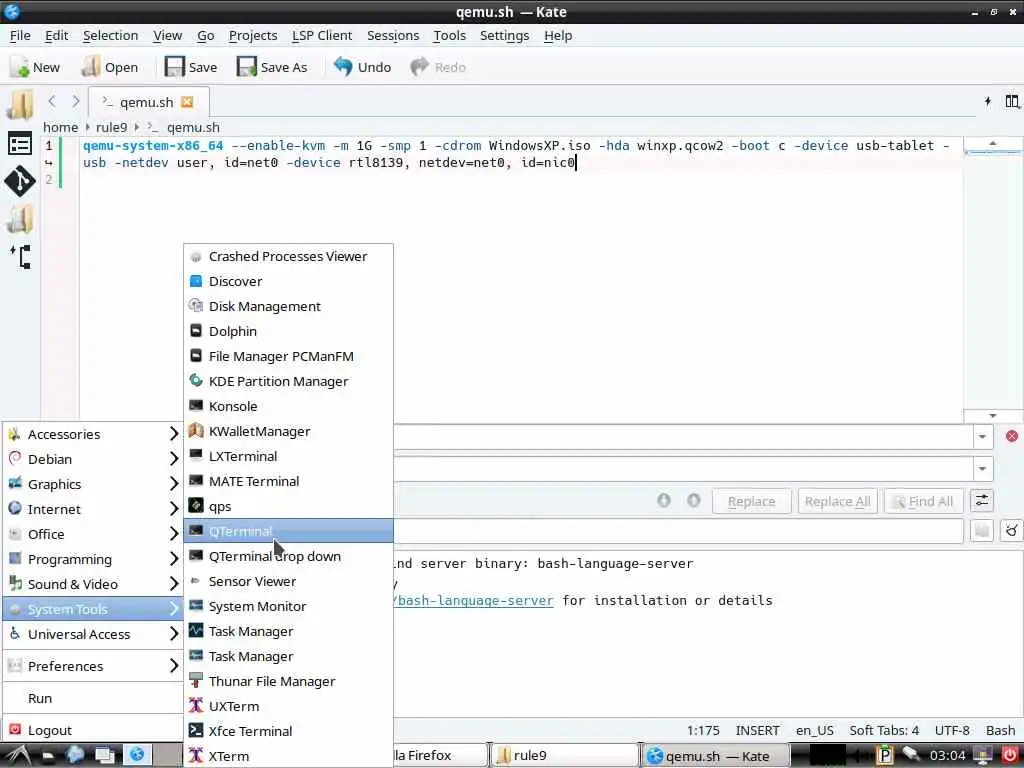This screenshot has height=768, width=1024.
Task: Click the editor scrollbar down arrow
Action: tap(993, 415)
